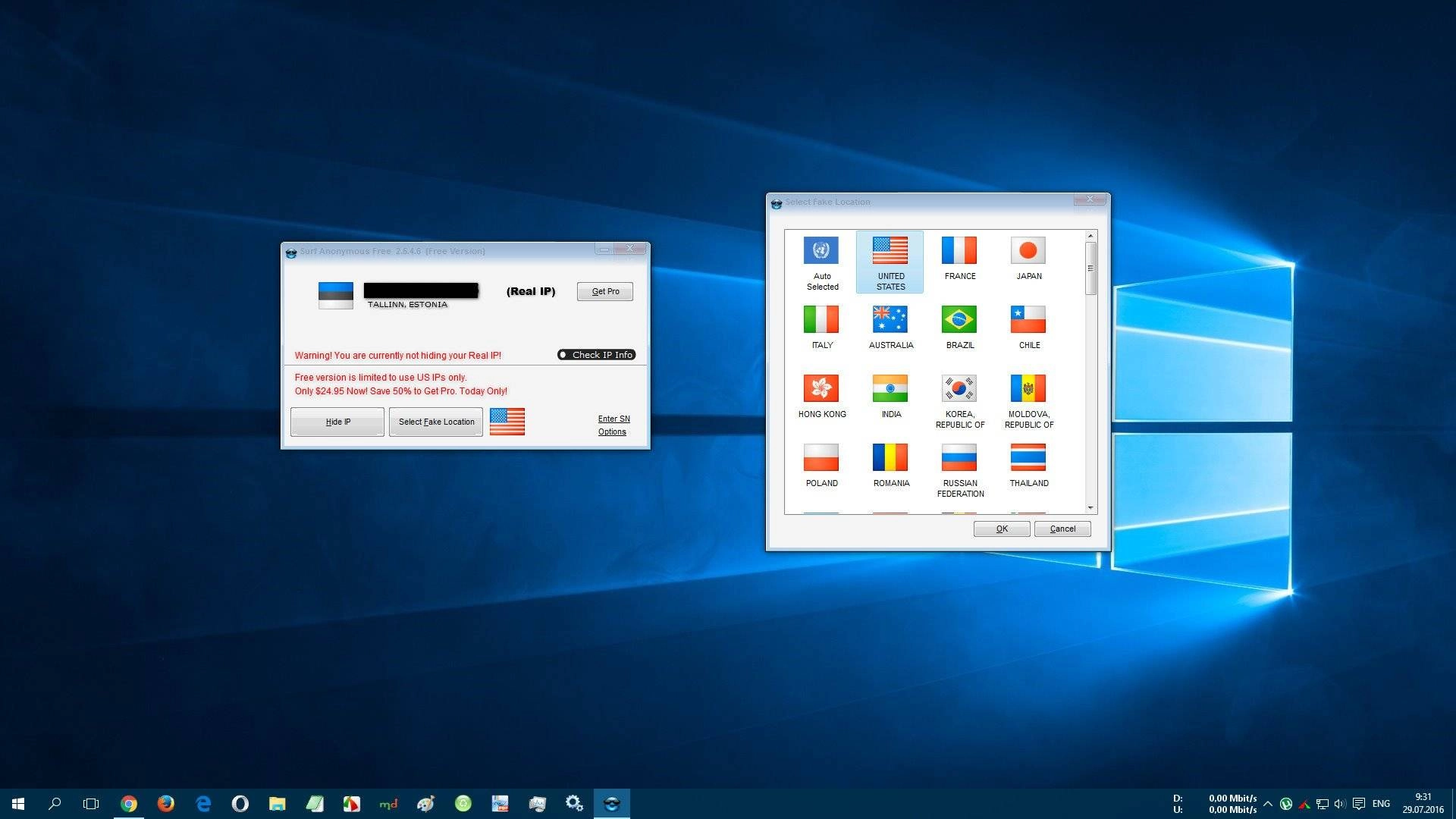Image resolution: width=1456 pixels, height=819 pixels.
Task: Click 'Free version is limited to use US IPs only'
Action: pos(380,378)
